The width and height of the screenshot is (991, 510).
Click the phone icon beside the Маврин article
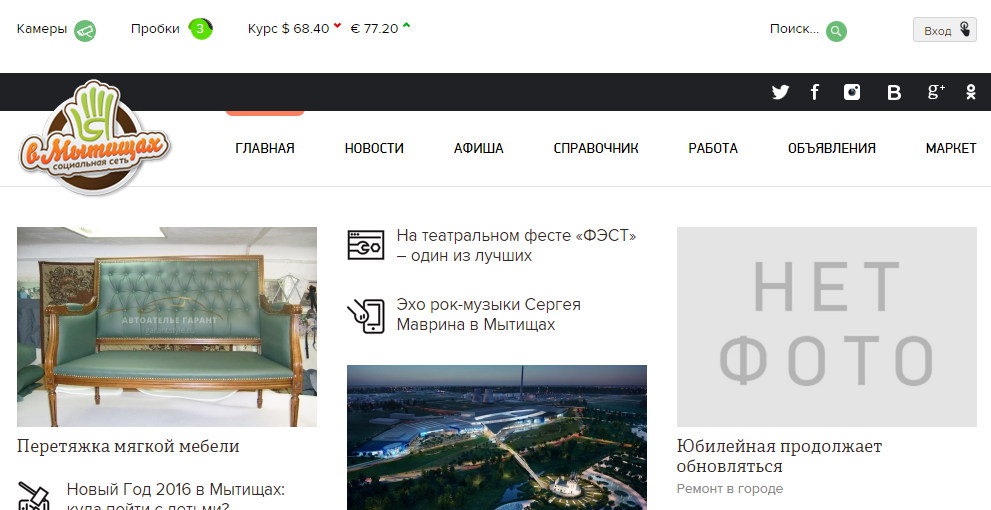point(365,316)
